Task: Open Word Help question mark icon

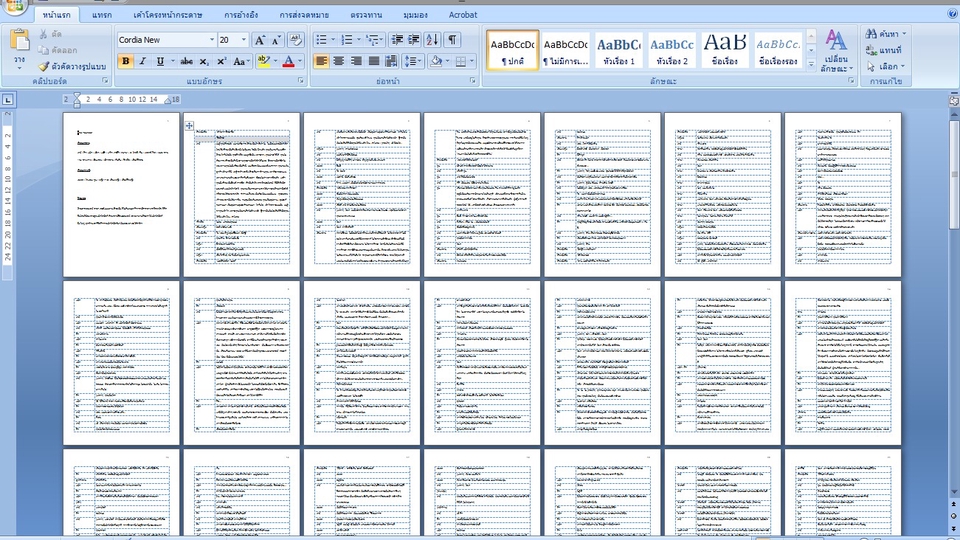Action: tap(952, 13)
